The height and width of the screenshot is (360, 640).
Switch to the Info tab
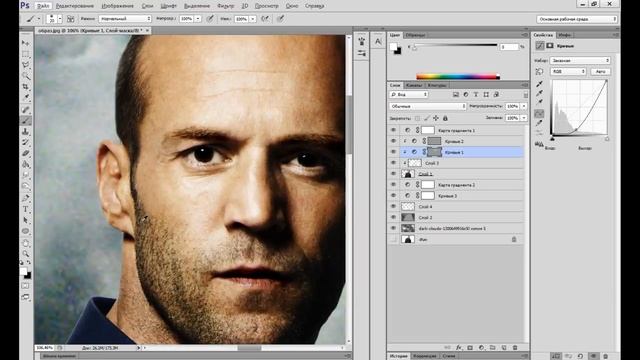coord(564,35)
